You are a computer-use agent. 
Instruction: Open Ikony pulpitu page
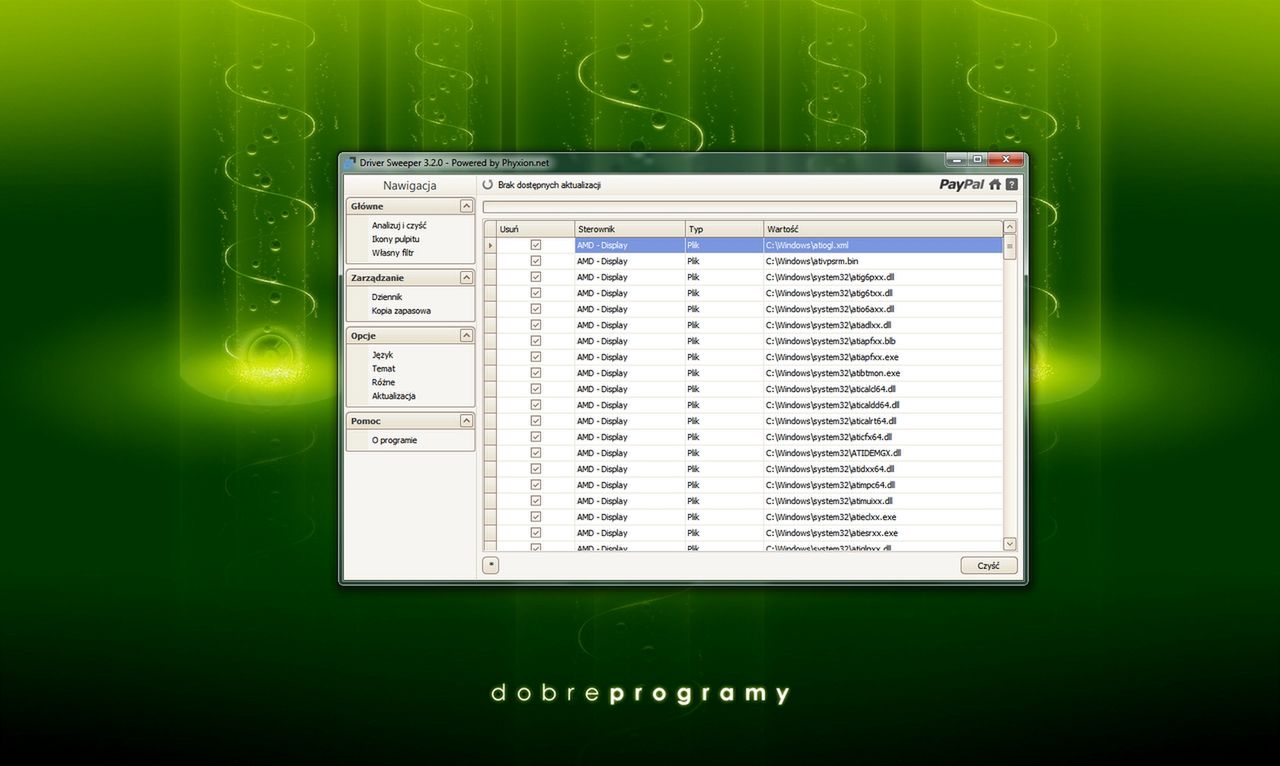395,239
